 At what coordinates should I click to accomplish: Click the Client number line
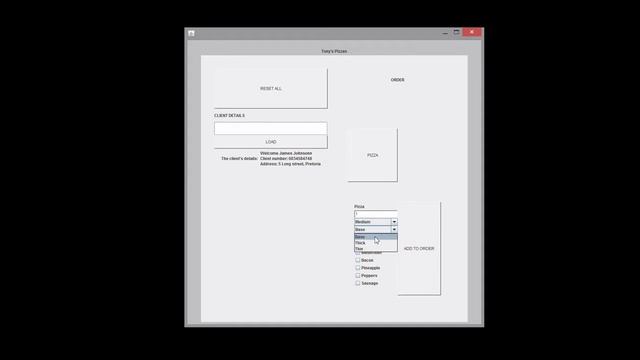(286, 158)
